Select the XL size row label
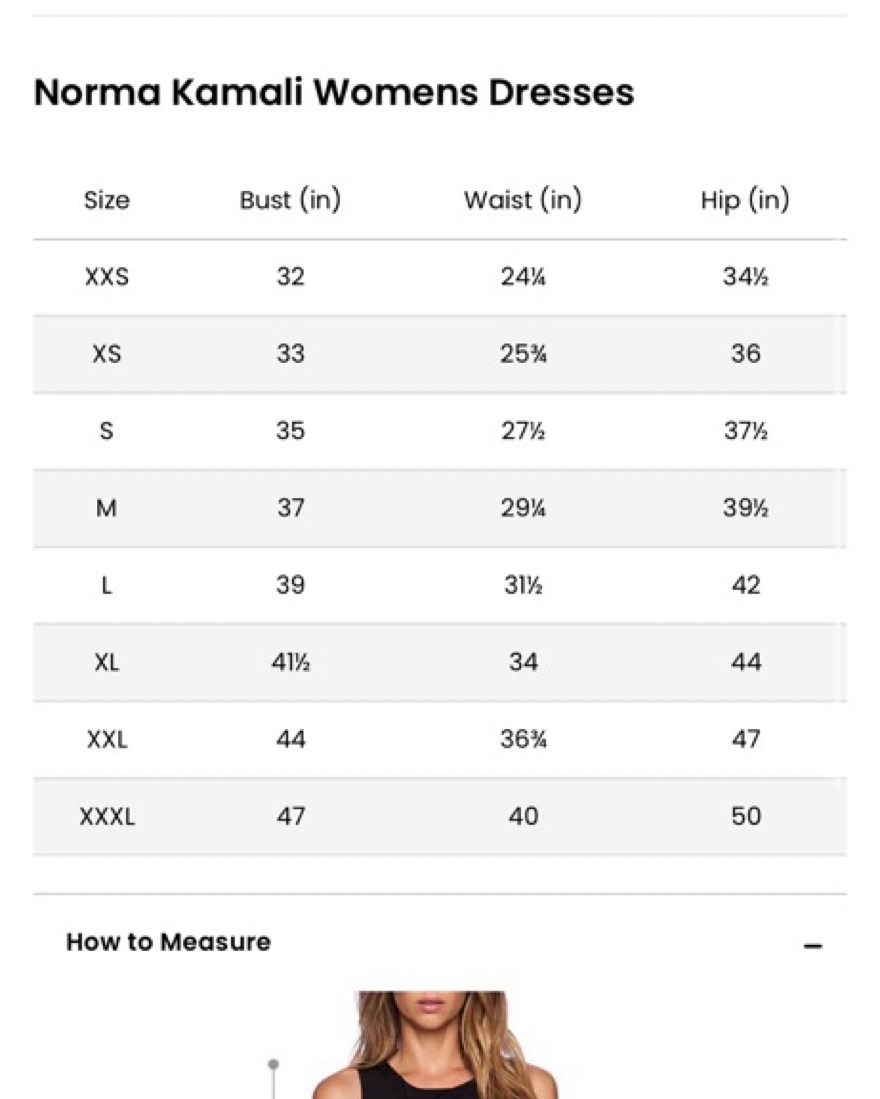This screenshot has width=880, height=1099. 106,662
